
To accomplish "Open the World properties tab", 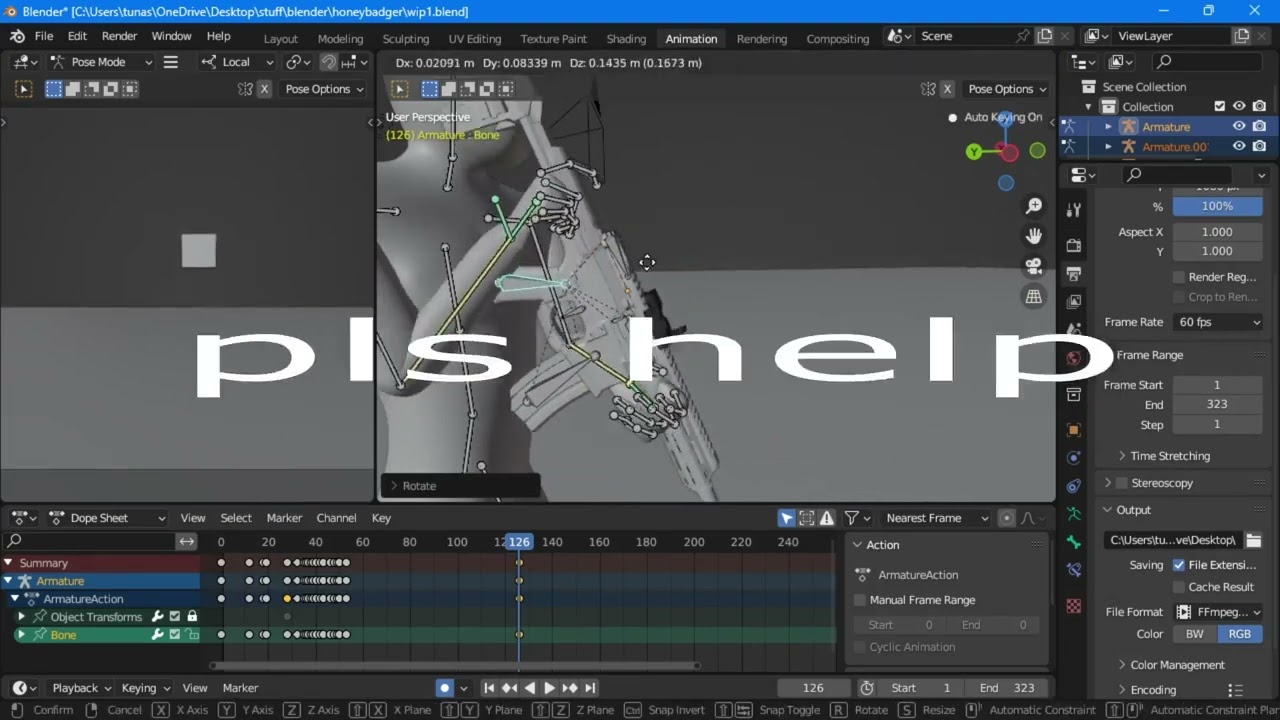I will tap(1074, 357).
